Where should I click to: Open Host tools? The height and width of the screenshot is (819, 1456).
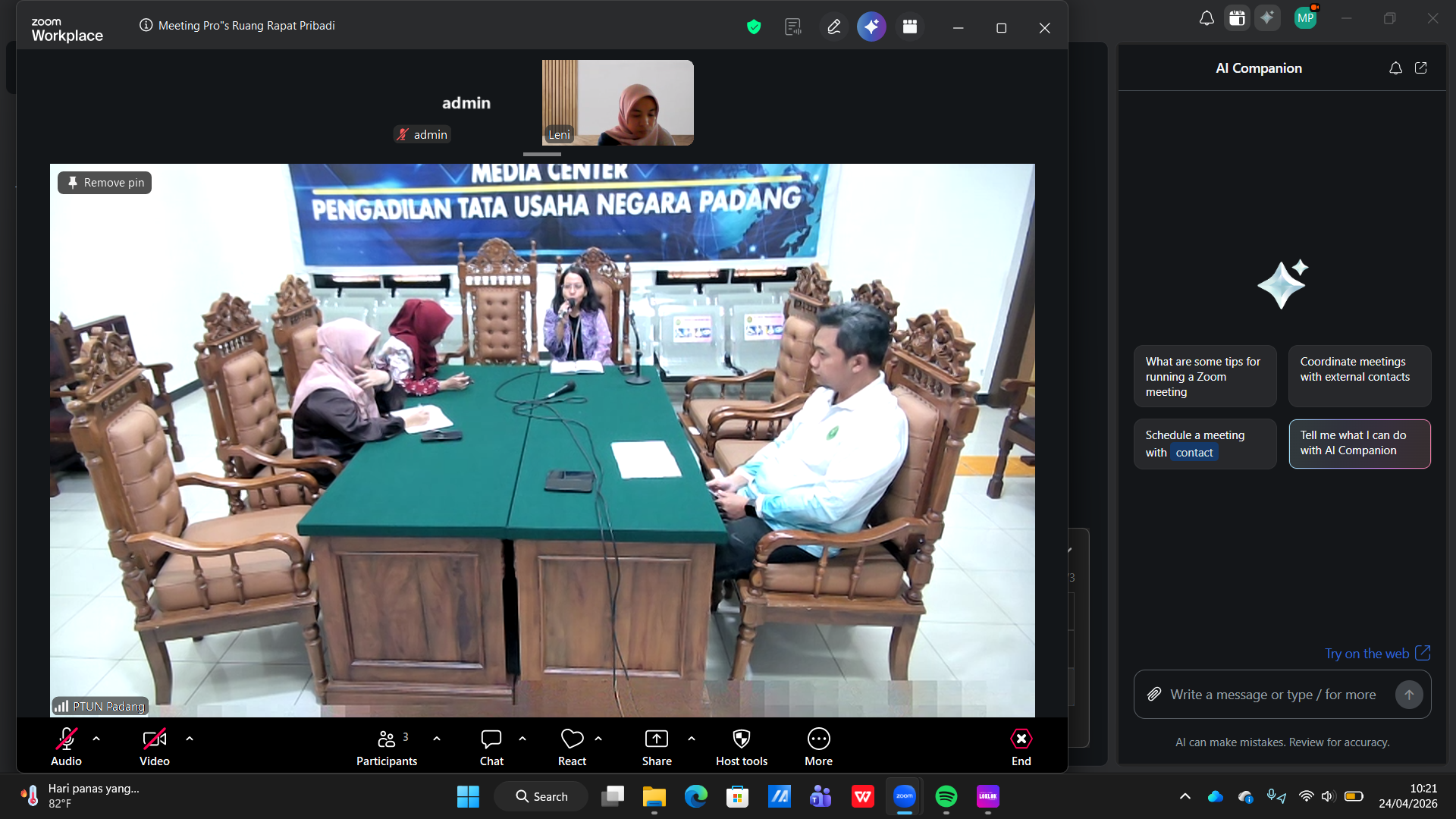click(742, 746)
